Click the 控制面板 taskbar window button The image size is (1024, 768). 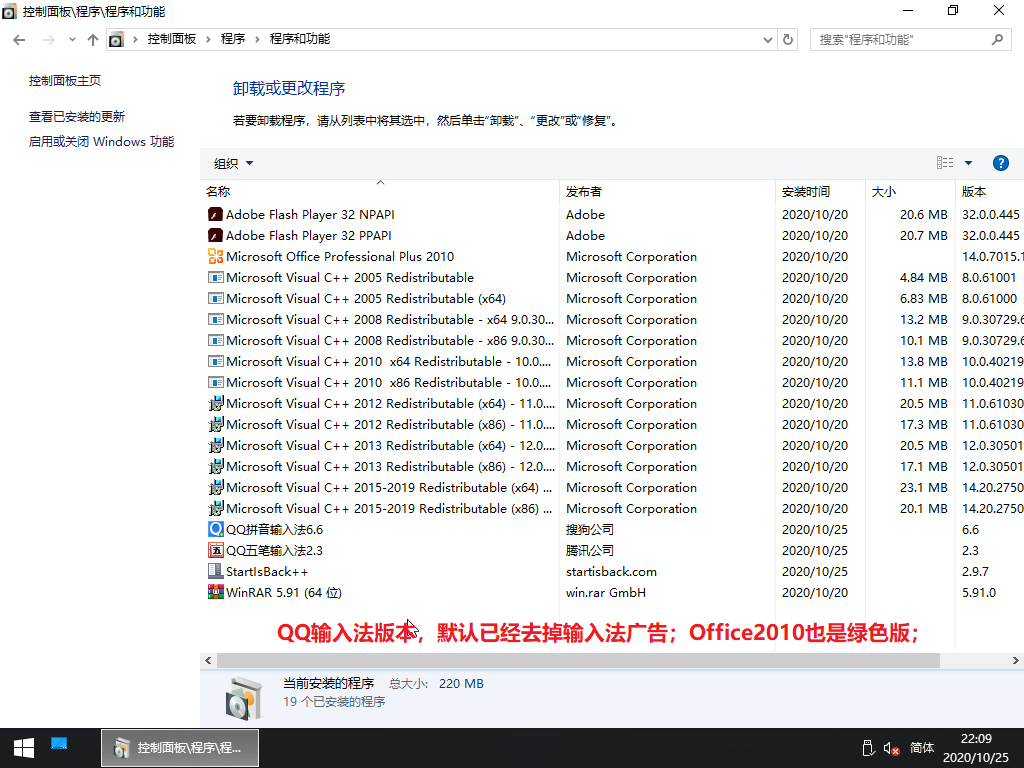pos(180,748)
